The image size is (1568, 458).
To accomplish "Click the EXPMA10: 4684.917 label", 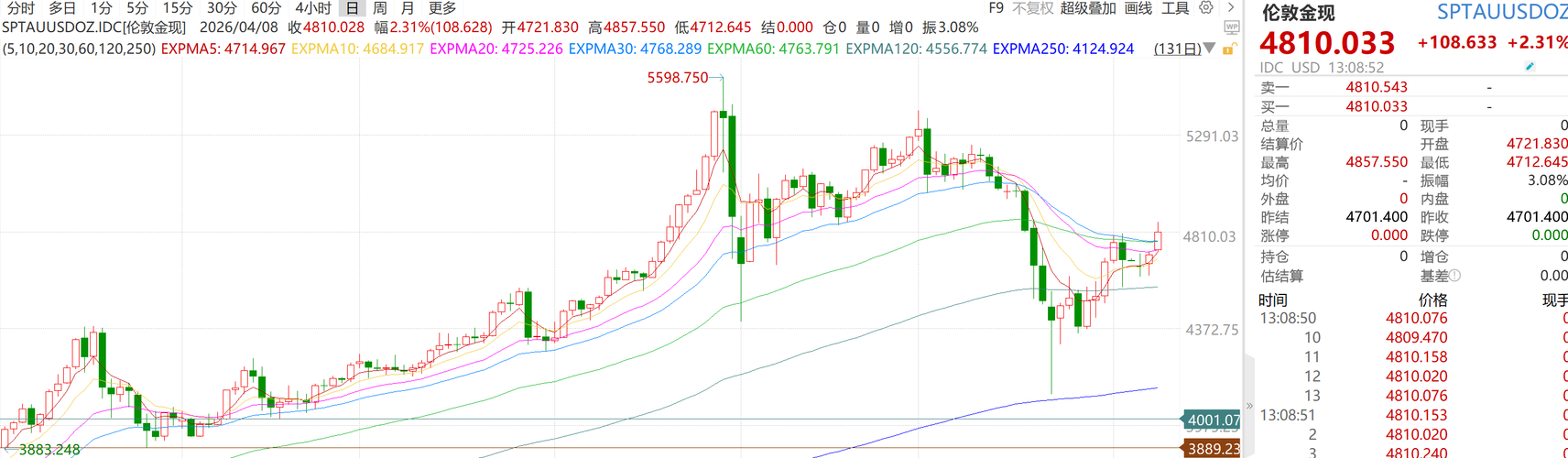I will (x=357, y=49).
